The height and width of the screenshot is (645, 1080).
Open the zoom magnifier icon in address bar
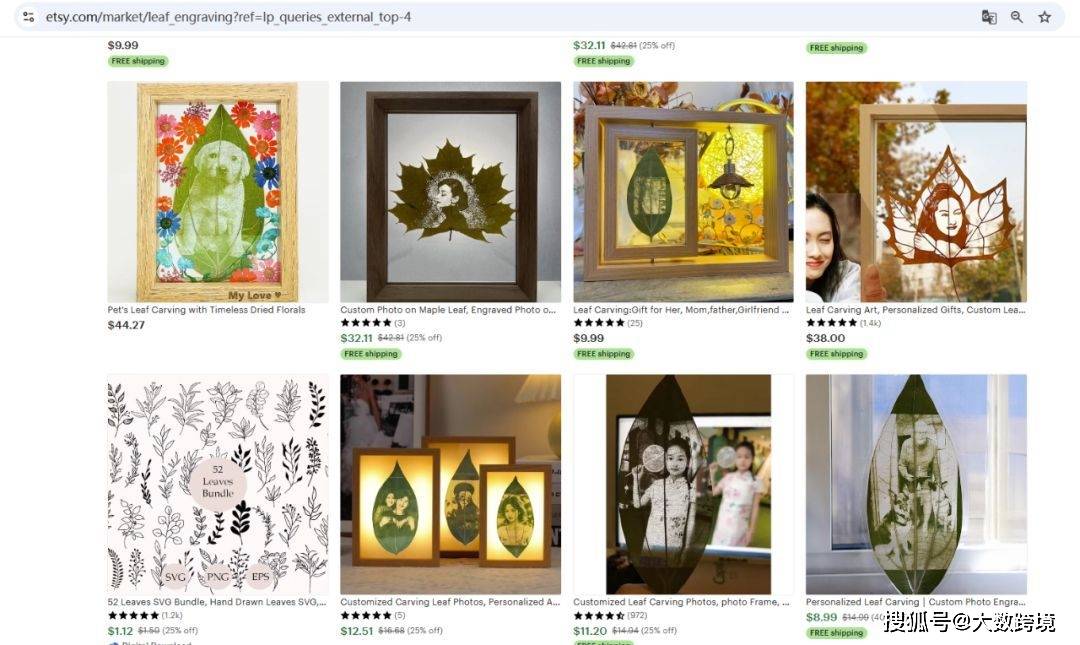click(1017, 17)
